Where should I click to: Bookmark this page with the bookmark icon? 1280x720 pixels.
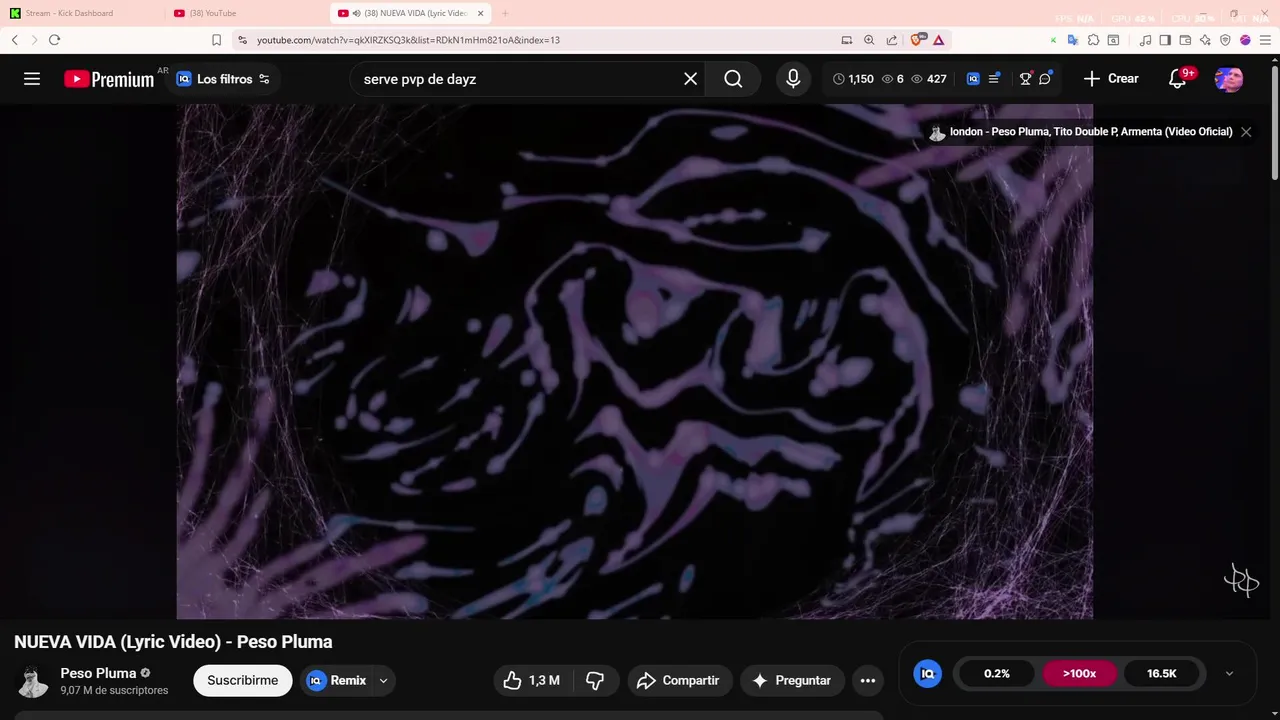[x=216, y=40]
